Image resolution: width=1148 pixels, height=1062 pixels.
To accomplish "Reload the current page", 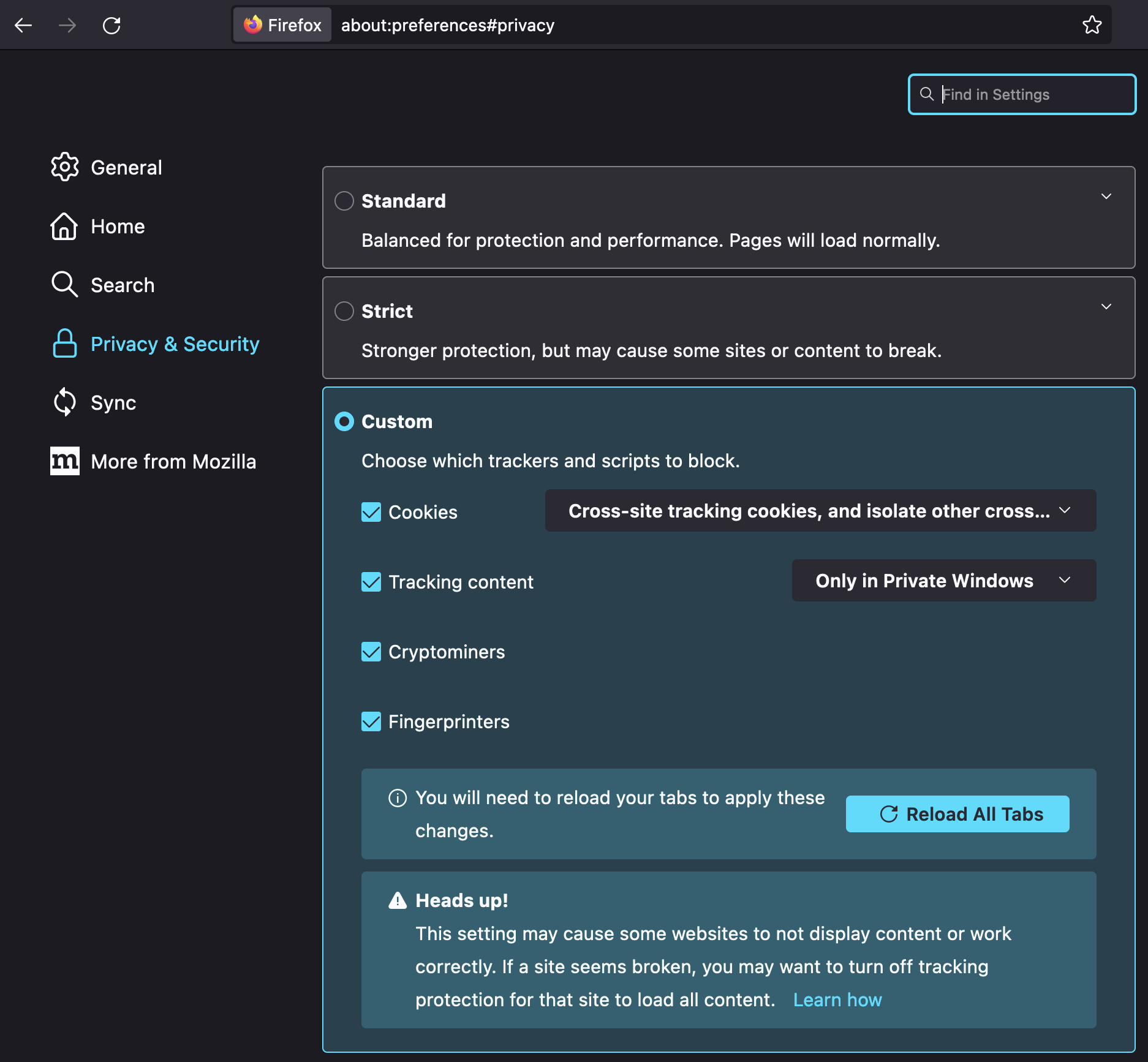I will [111, 25].
